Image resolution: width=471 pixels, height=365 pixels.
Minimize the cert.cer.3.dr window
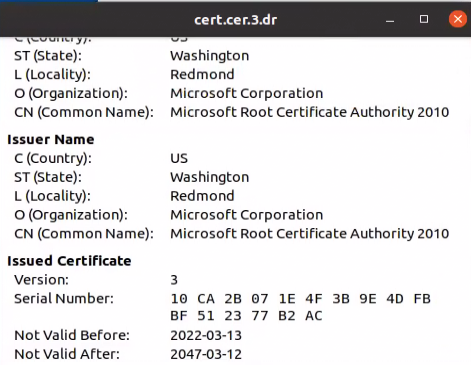390,20
